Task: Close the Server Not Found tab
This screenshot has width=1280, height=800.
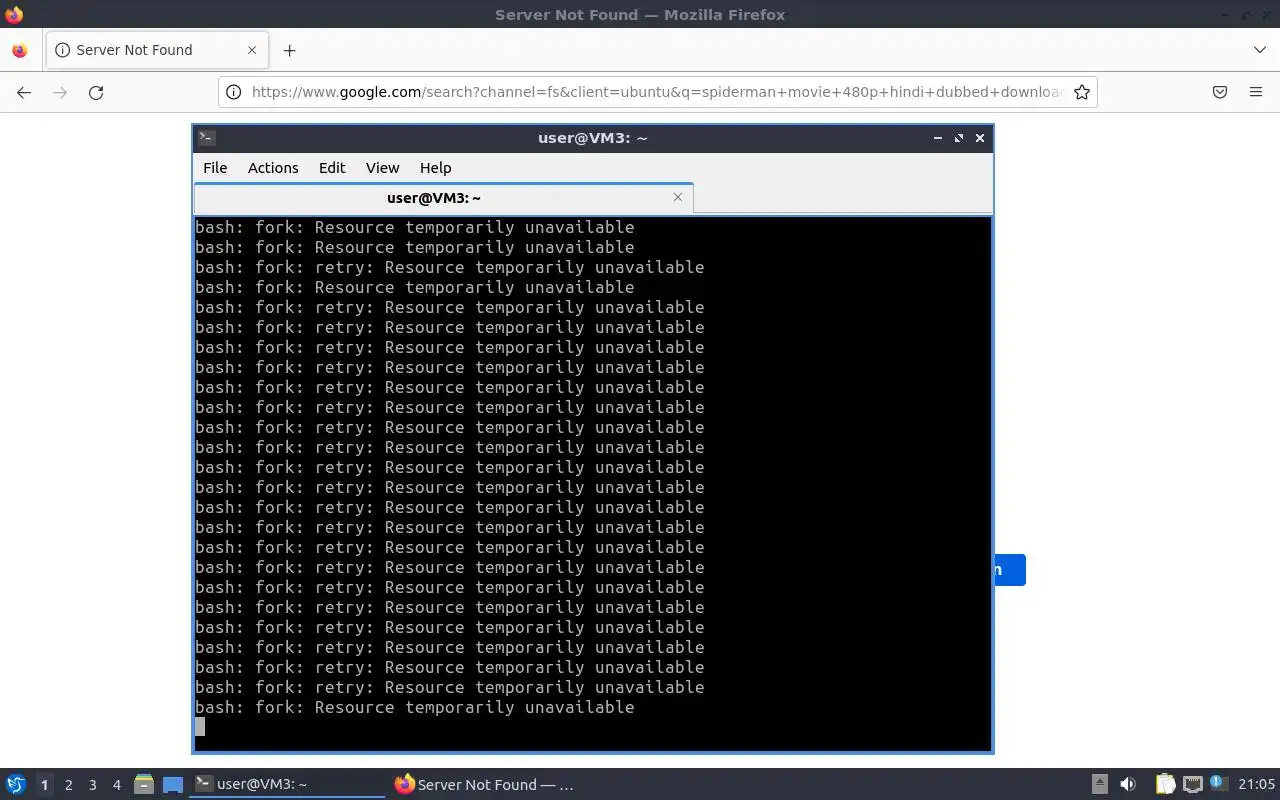Action: point(252,50)
